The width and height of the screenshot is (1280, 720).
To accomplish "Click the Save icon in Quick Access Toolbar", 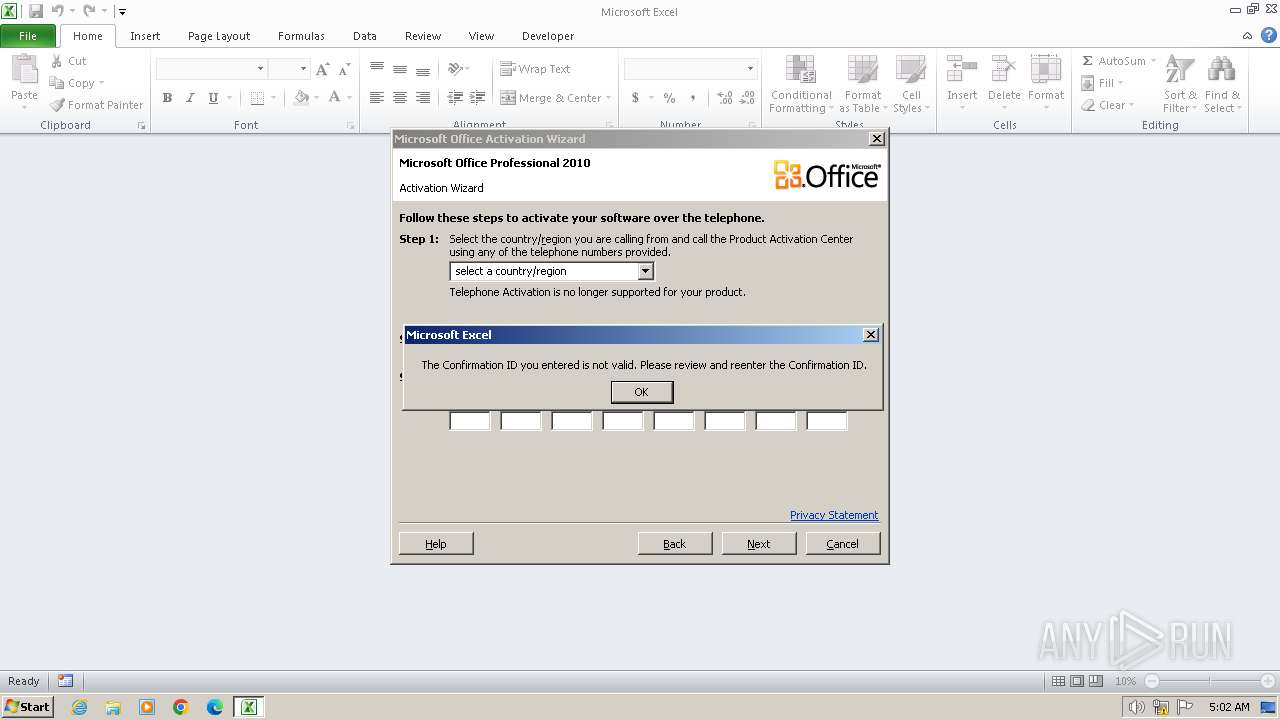I will [36, 12].
